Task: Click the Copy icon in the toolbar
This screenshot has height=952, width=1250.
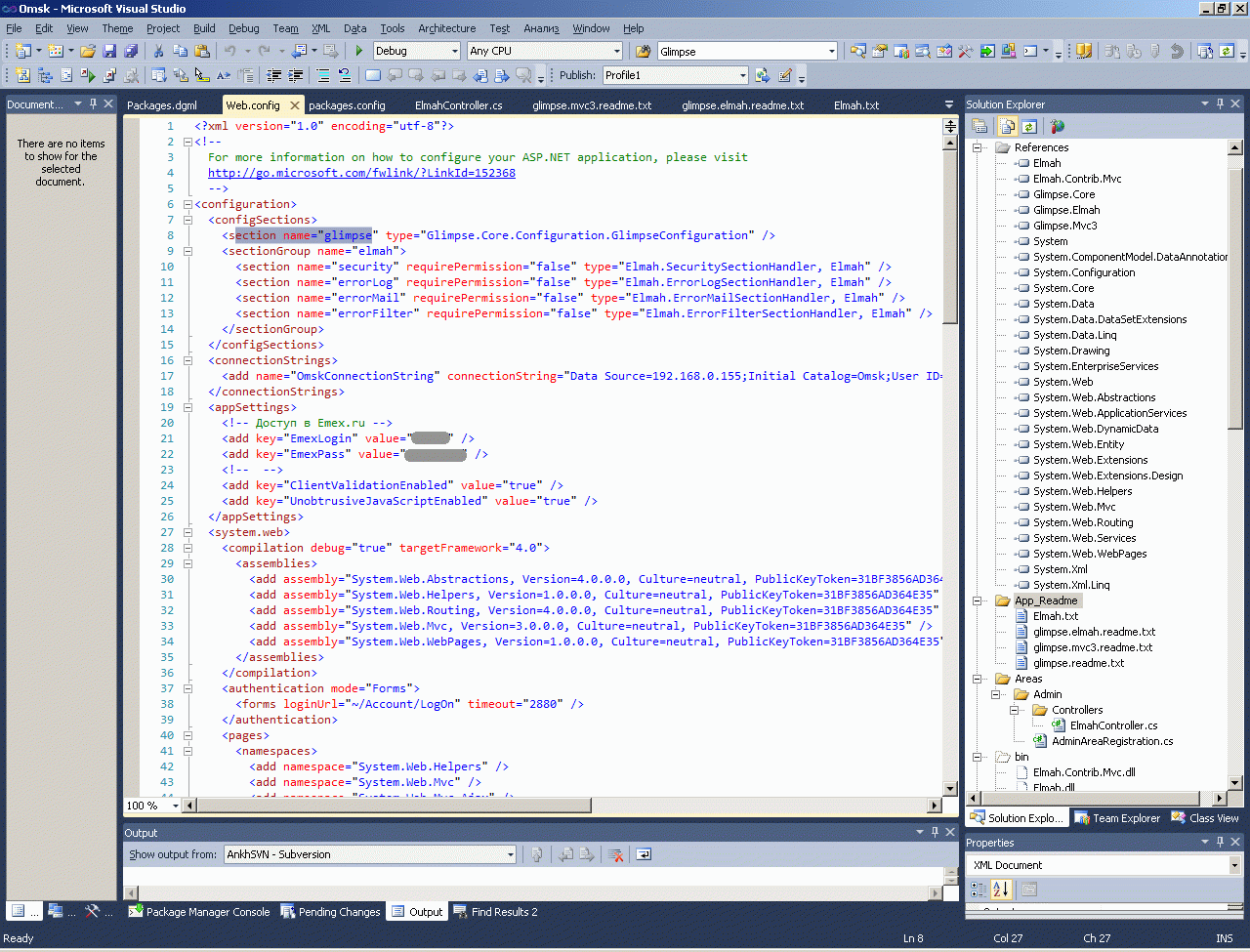Action: click(x=180, y=51)
